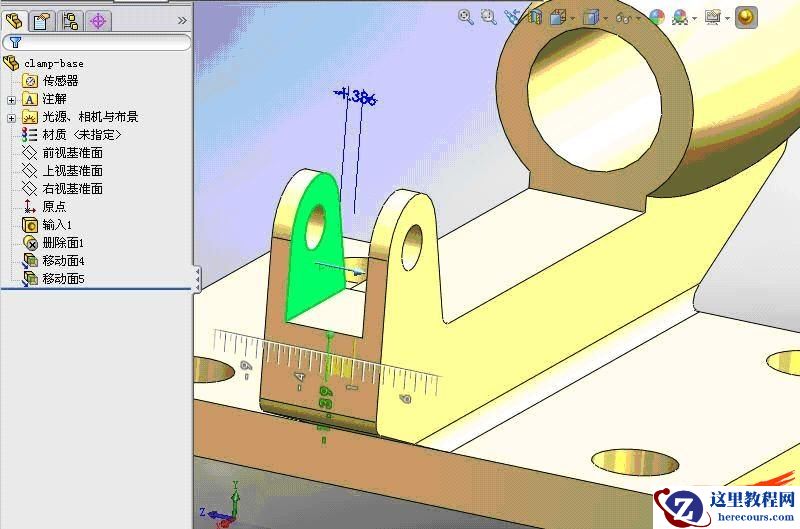Select the 上视基准面 top plane

(x=72, y=170)
